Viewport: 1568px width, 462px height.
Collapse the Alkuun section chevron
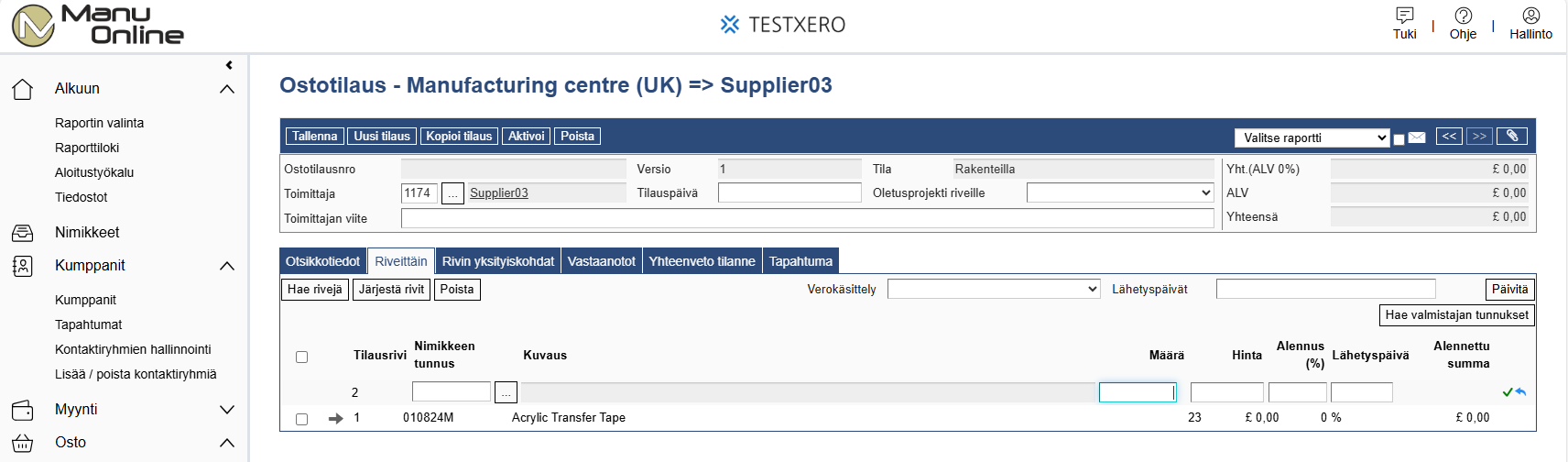pyautogui.click(x=227, y=89)
